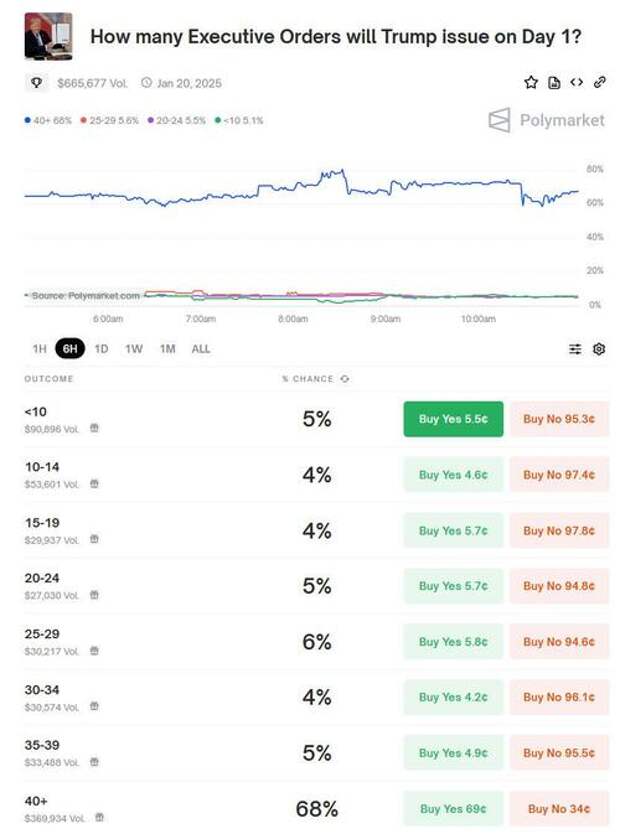Click the chart filter sliders icon

575,349
